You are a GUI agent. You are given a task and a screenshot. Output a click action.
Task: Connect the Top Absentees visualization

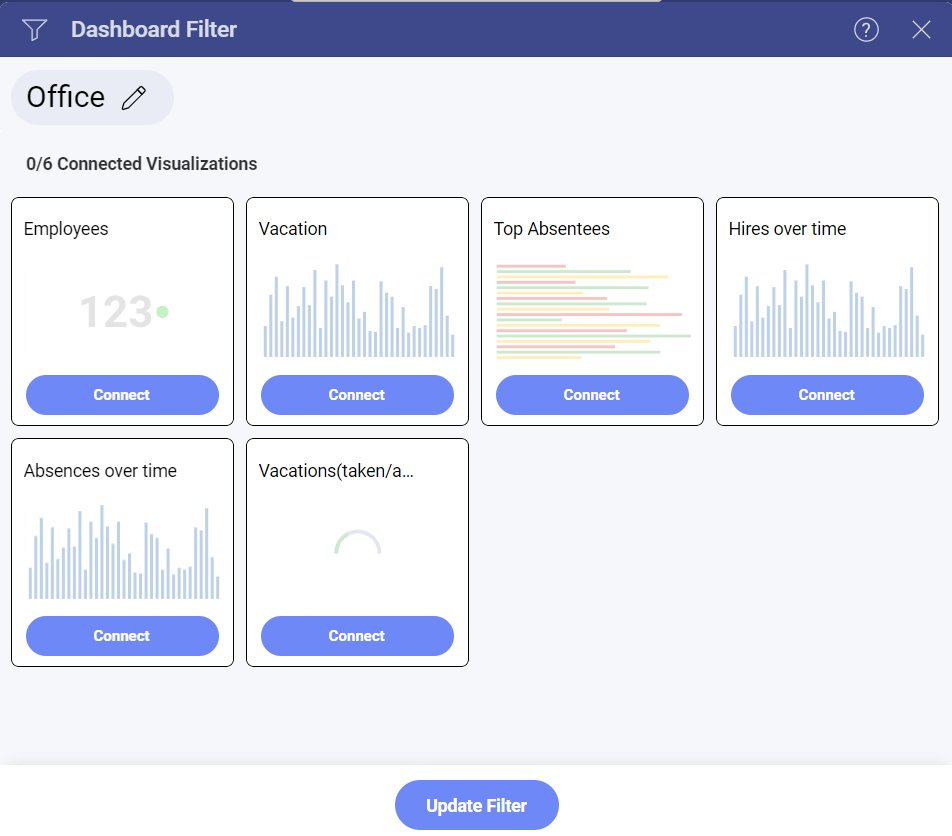pyautogui.click(x=592, y=395)
